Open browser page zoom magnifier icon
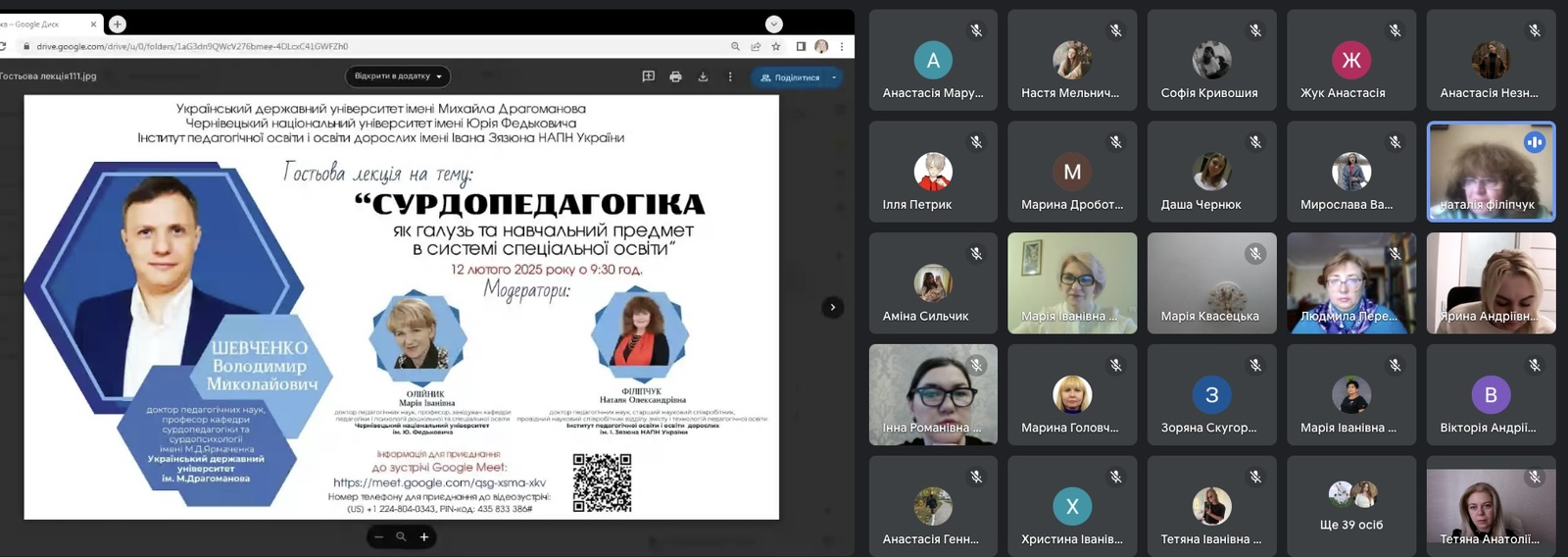Screen dimensions: 1568x557 pos(735,46)
